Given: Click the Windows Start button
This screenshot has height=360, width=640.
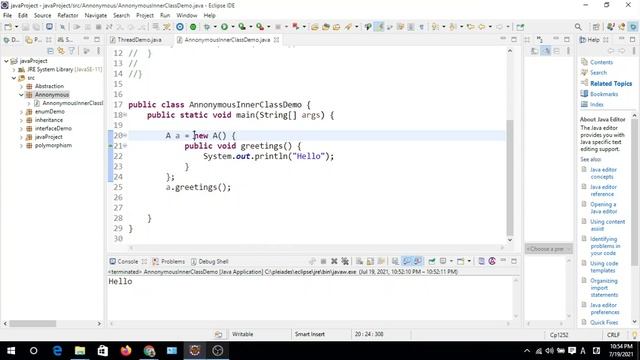Looking at the screenshot, I should pos(11,351).
